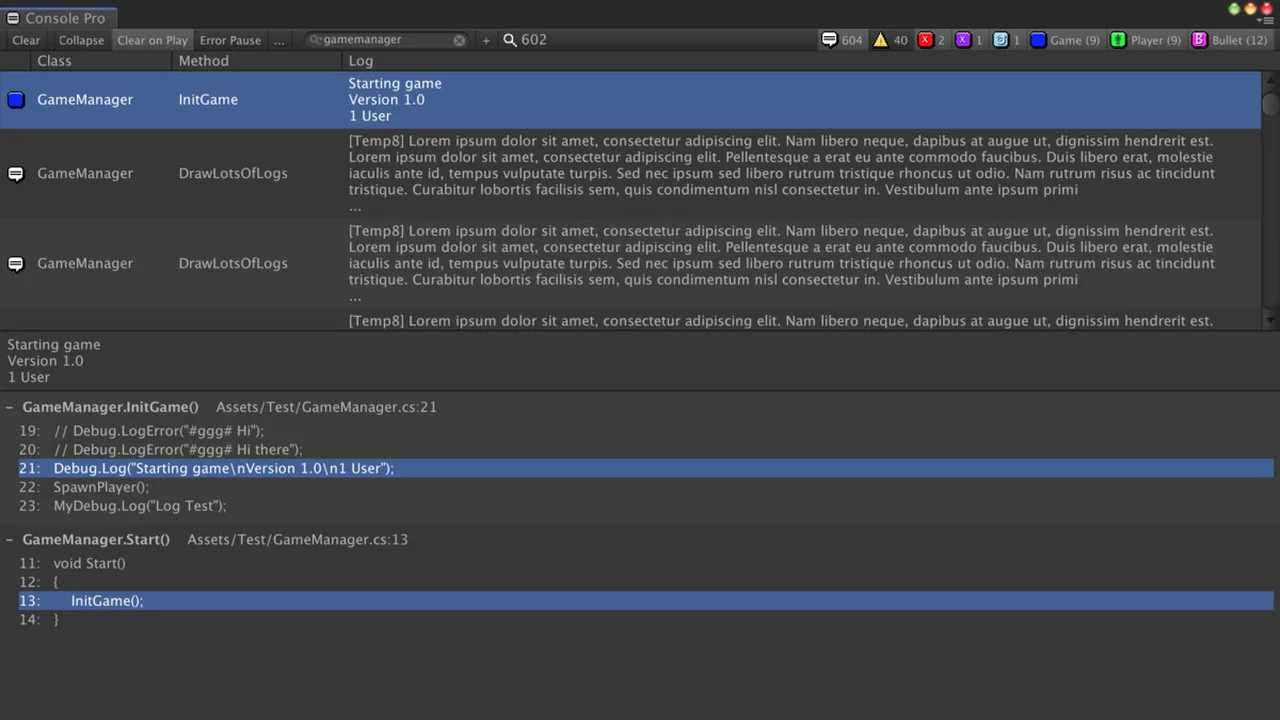This screenshot has width=1280, height=720.
Task: Enable Error Pause
Action: click(230, 40)
